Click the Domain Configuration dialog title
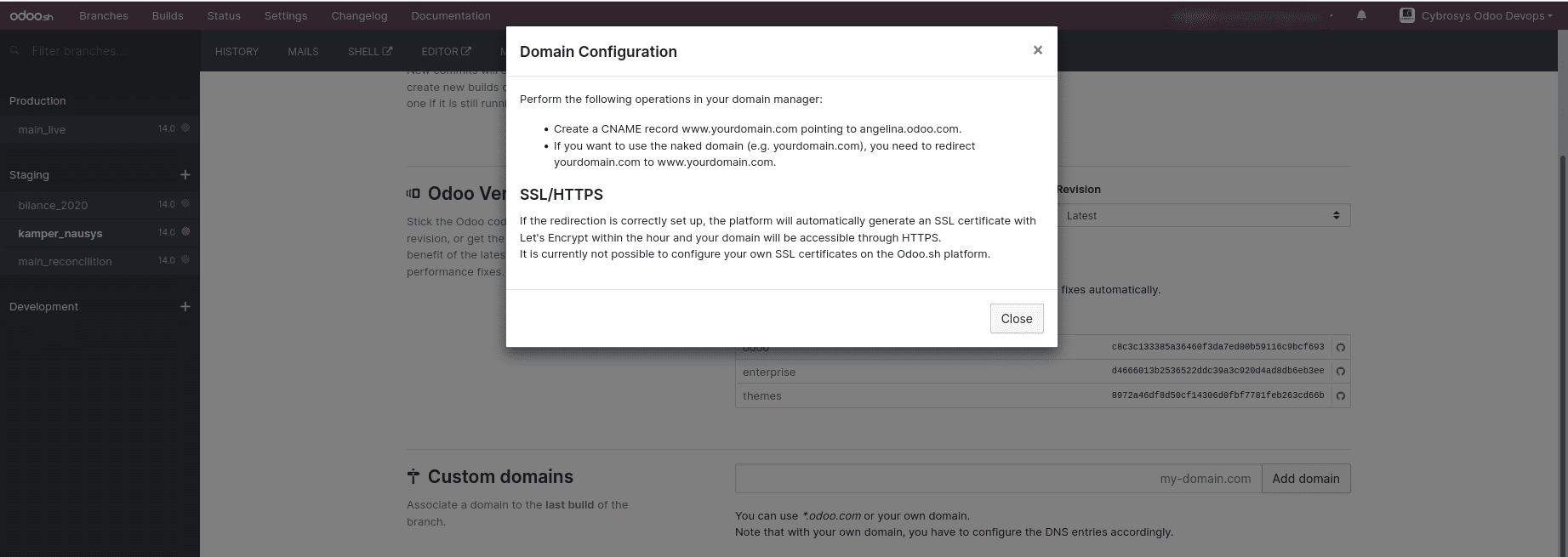Viewport: 1568px width, 557px height. (598, 51)
